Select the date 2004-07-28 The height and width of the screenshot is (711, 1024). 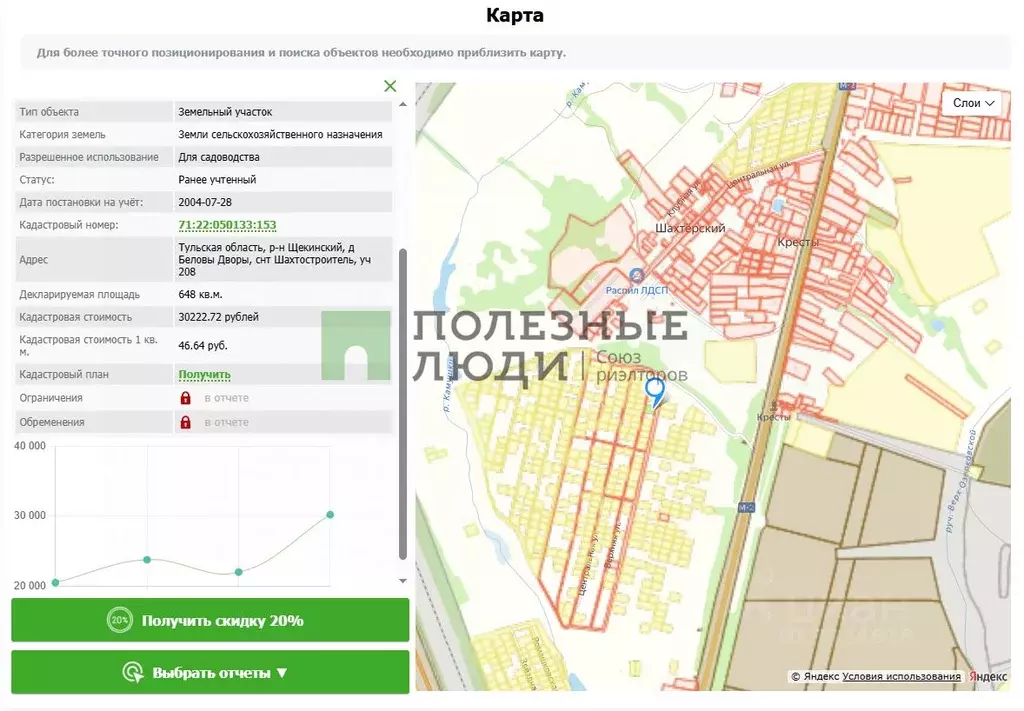205,202
